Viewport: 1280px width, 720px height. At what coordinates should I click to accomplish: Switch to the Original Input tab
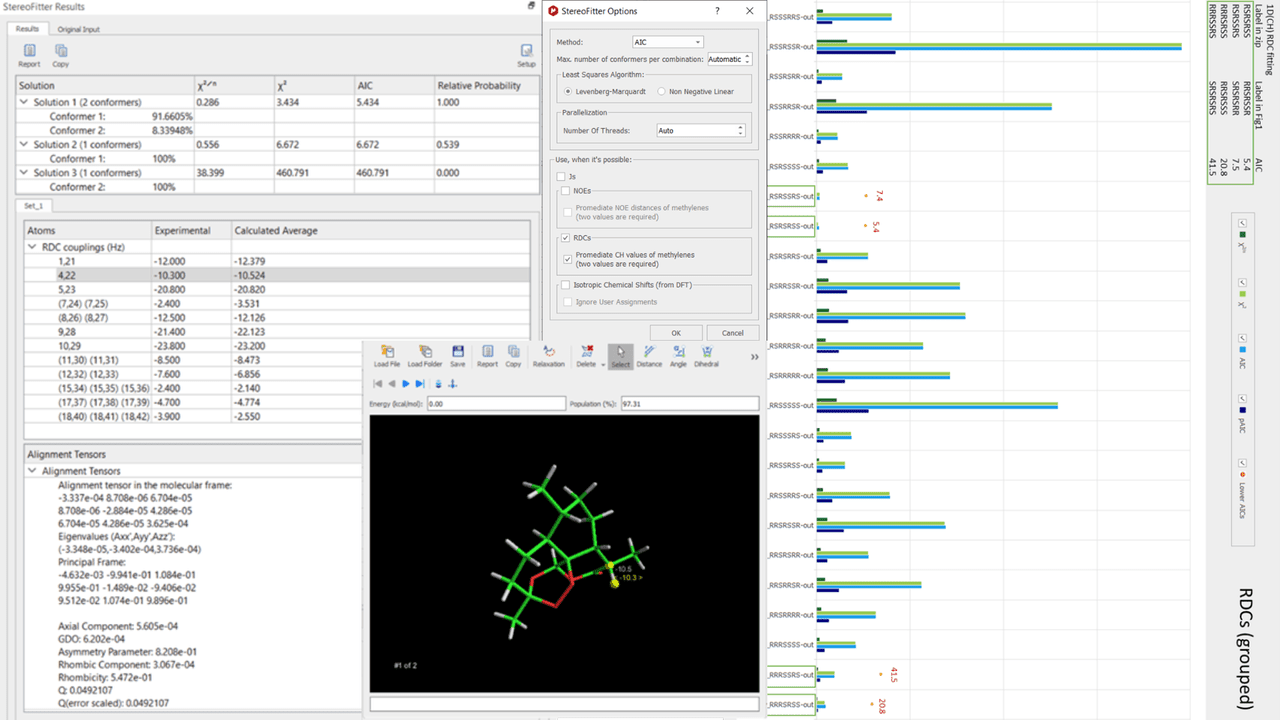(77, 29)
